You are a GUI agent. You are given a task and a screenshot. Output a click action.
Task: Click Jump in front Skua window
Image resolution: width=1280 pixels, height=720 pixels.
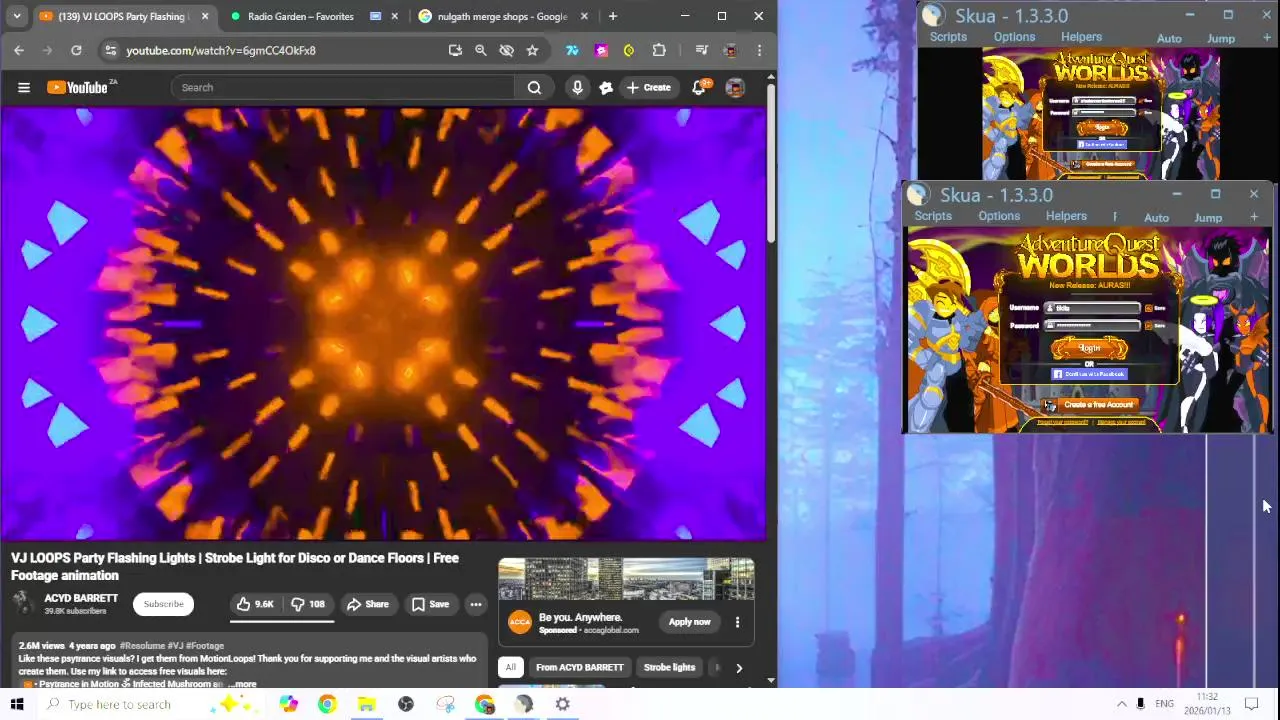(x=1208, y=217)
